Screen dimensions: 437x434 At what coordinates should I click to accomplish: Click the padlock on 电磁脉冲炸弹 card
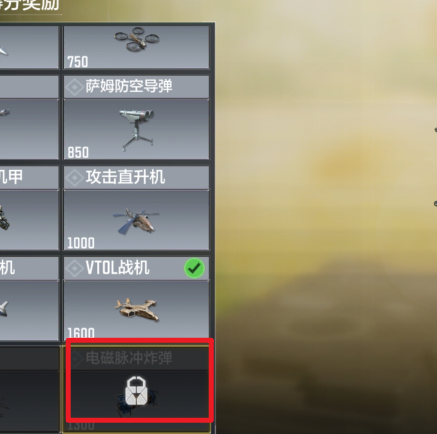(136, 391)
